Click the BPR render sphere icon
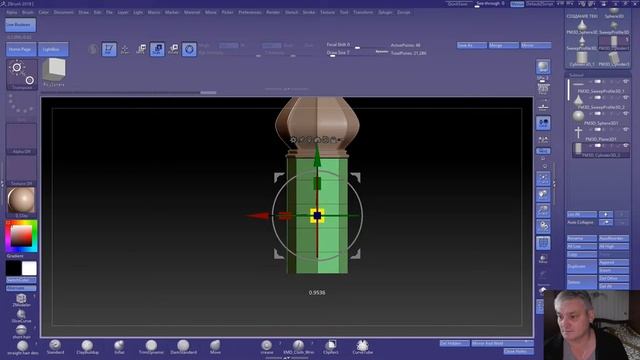640x360 pixels. [543, 67]
